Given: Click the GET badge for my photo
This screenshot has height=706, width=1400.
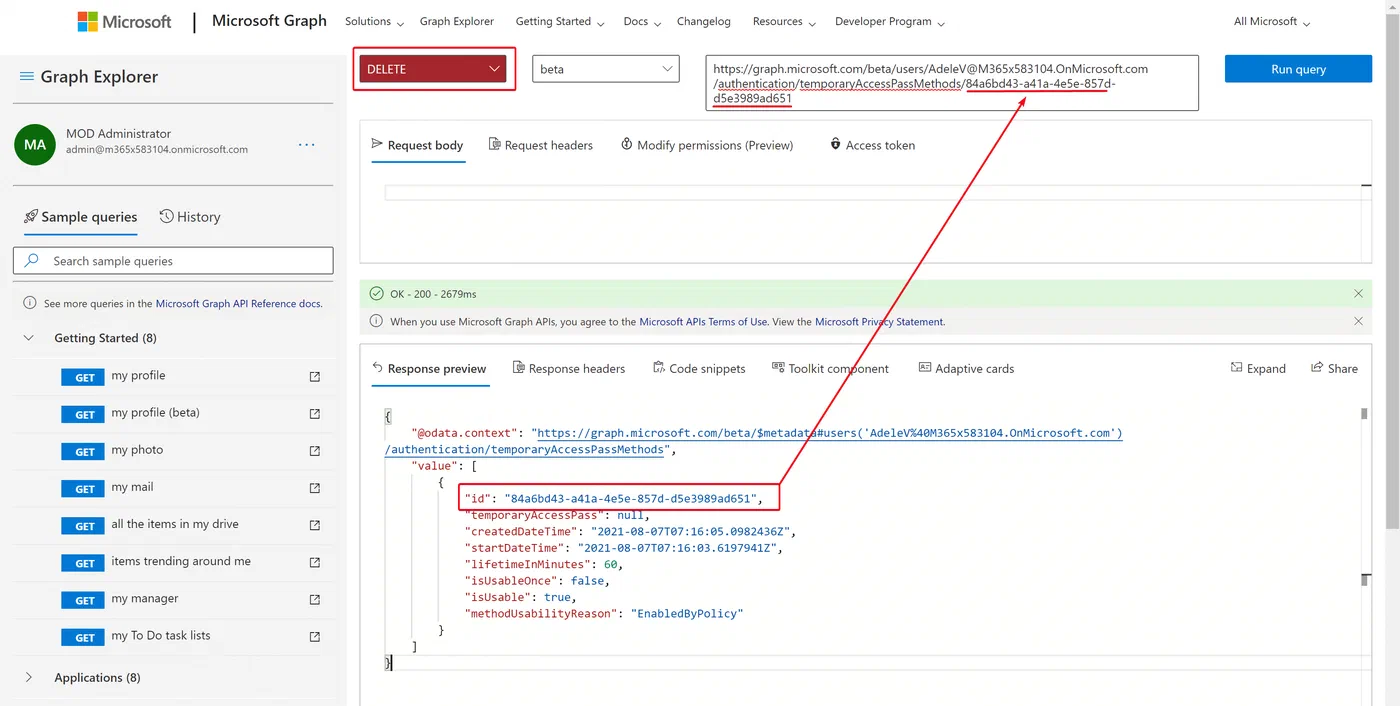Looking at the screenshot, I should [x=85, y=451].
